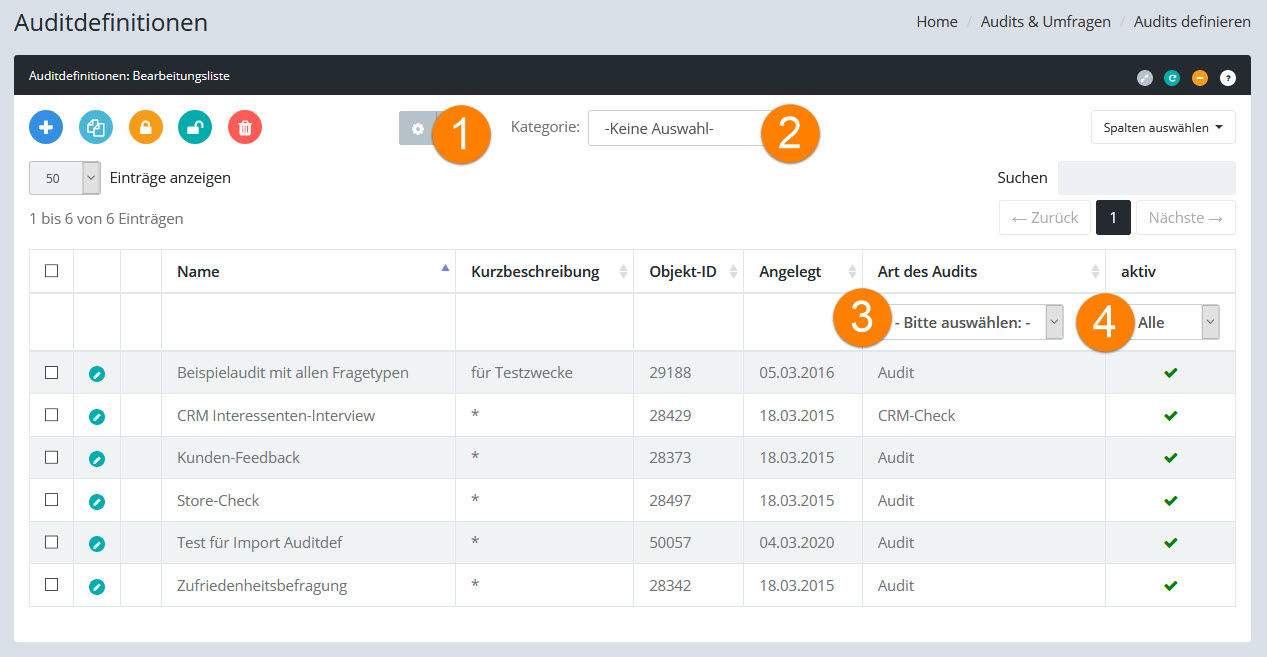
Task: Edit the Kunden-Feedback row via pencil icon
Action: (x=97, y=459)
